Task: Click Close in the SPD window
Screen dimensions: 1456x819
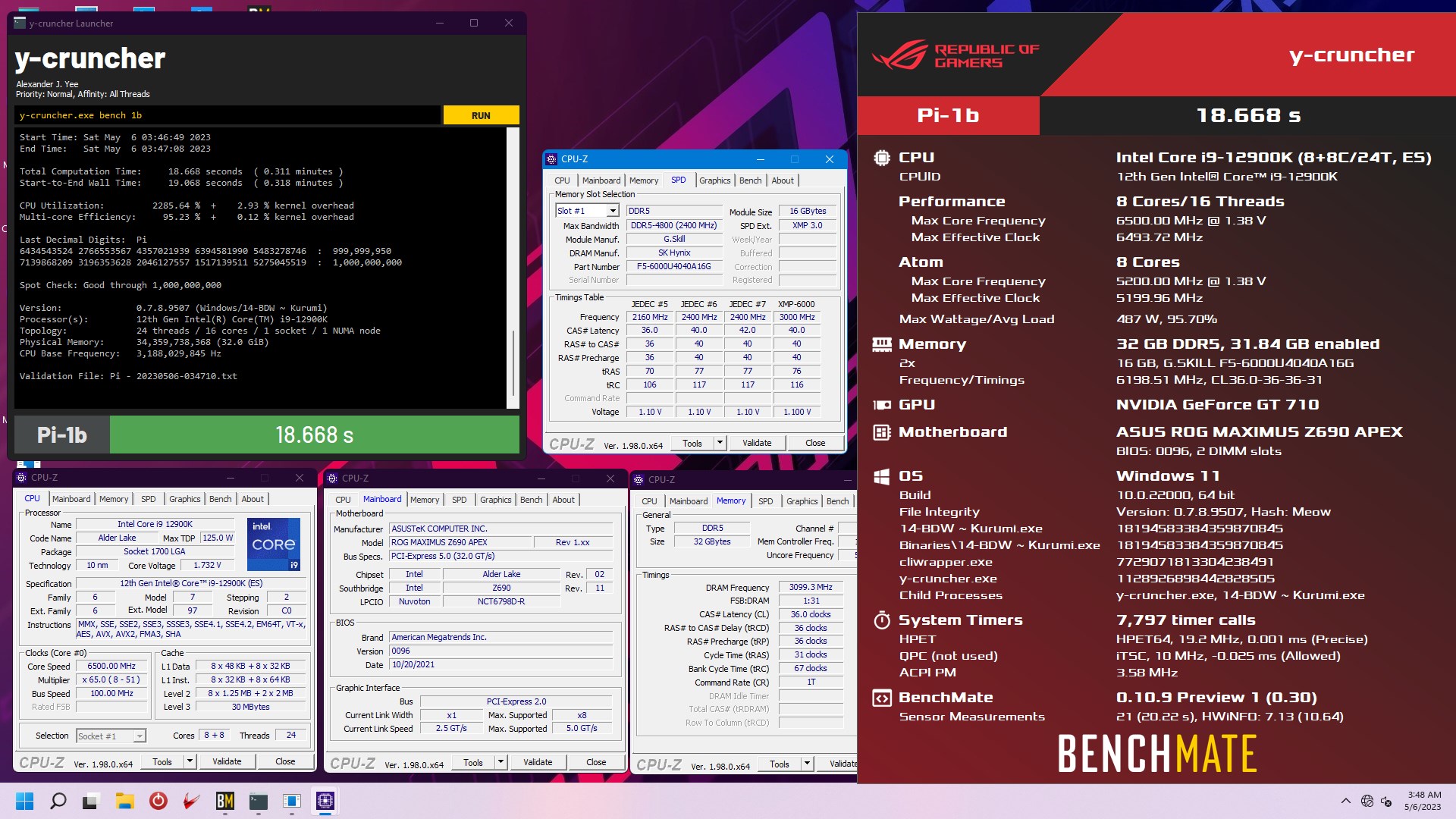Action: click(x=815, y=443)
